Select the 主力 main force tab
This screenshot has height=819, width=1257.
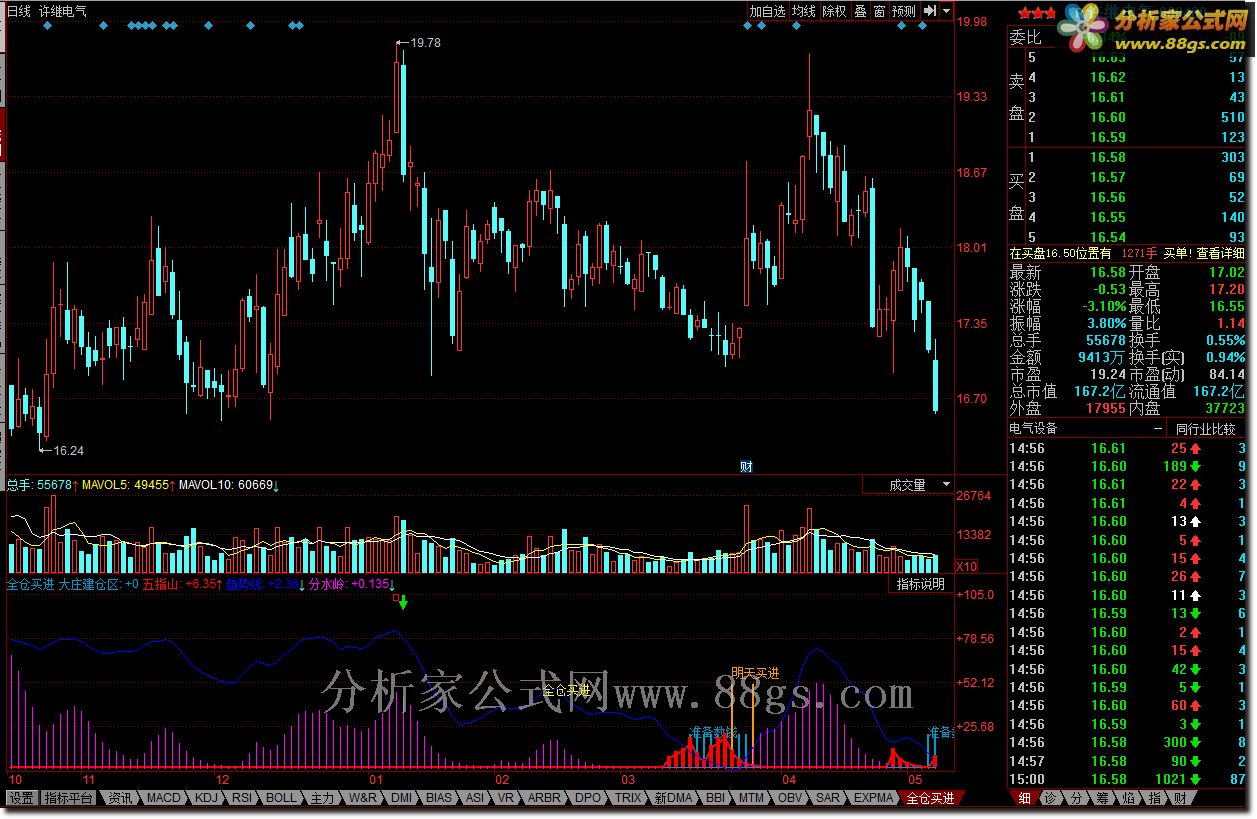click(322, 798)
